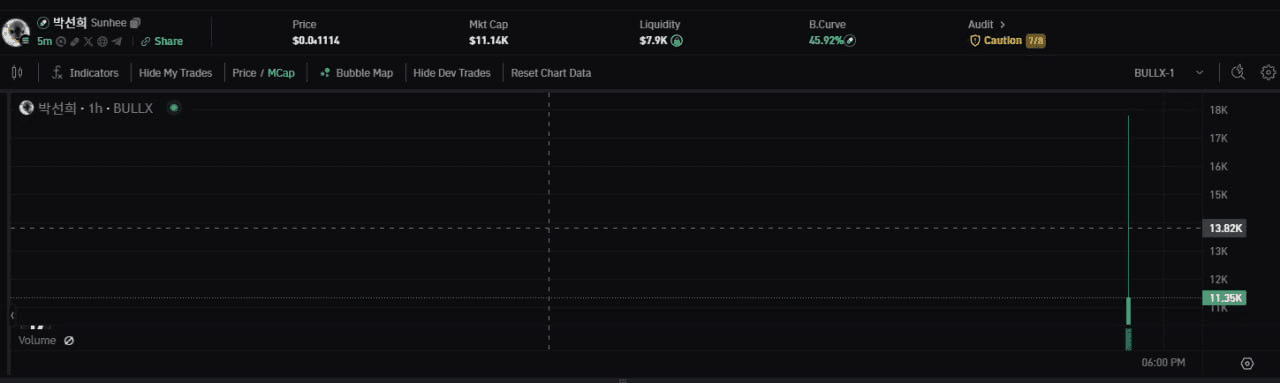This screenshot has height=383, width=1280.
Task: Switch chart to MCap mode
Action: (x=281, y=73)
